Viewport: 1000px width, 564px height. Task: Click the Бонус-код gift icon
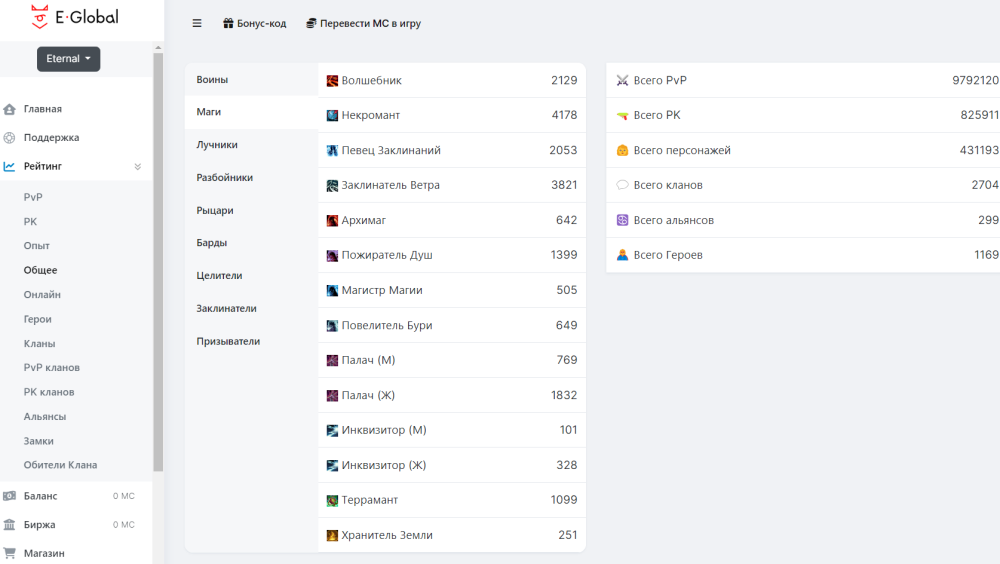point(228,23)
